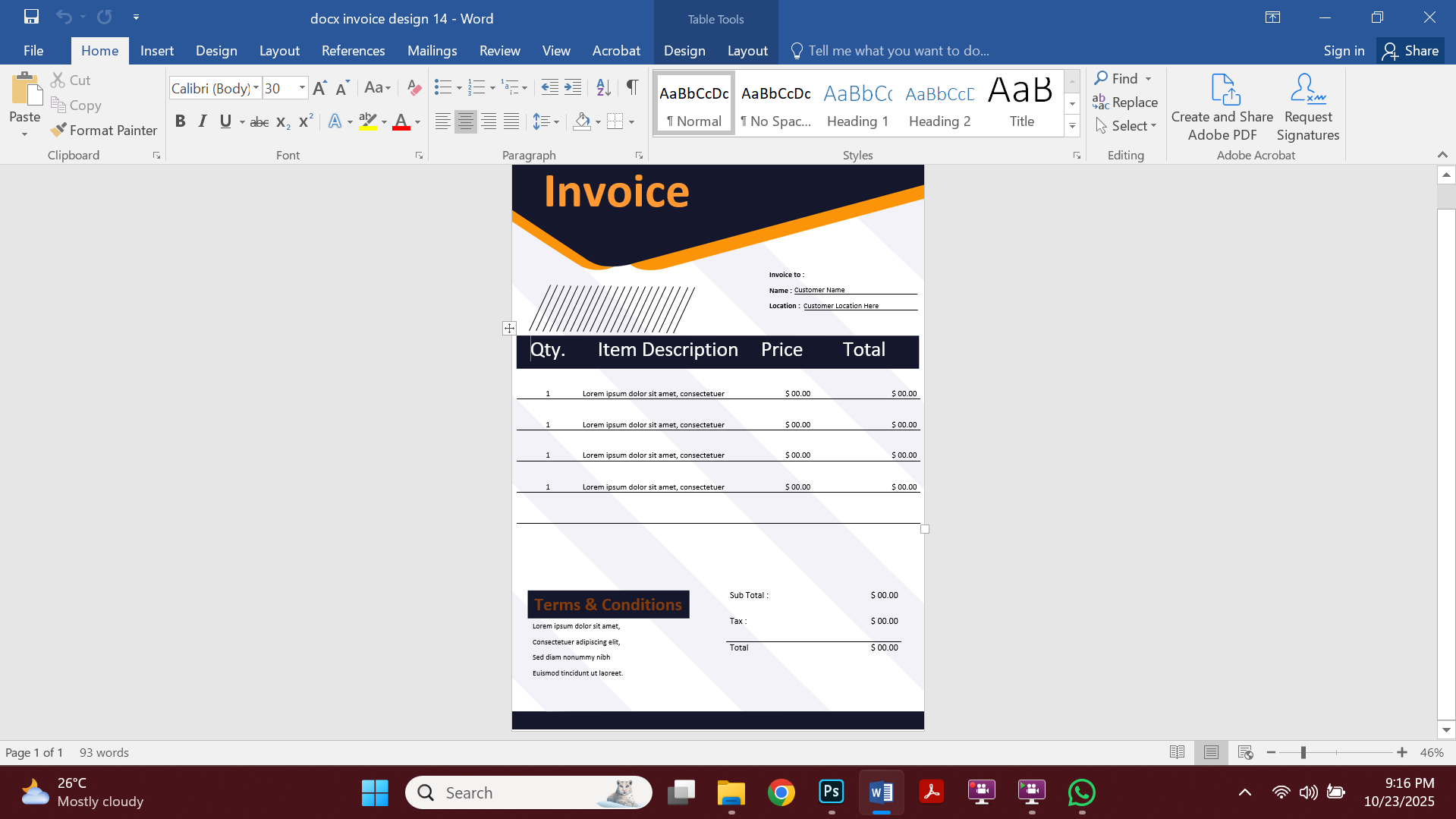Click the Request Signatures icon
Screen dimensions: 1456x819
(x=1307, y=106)
